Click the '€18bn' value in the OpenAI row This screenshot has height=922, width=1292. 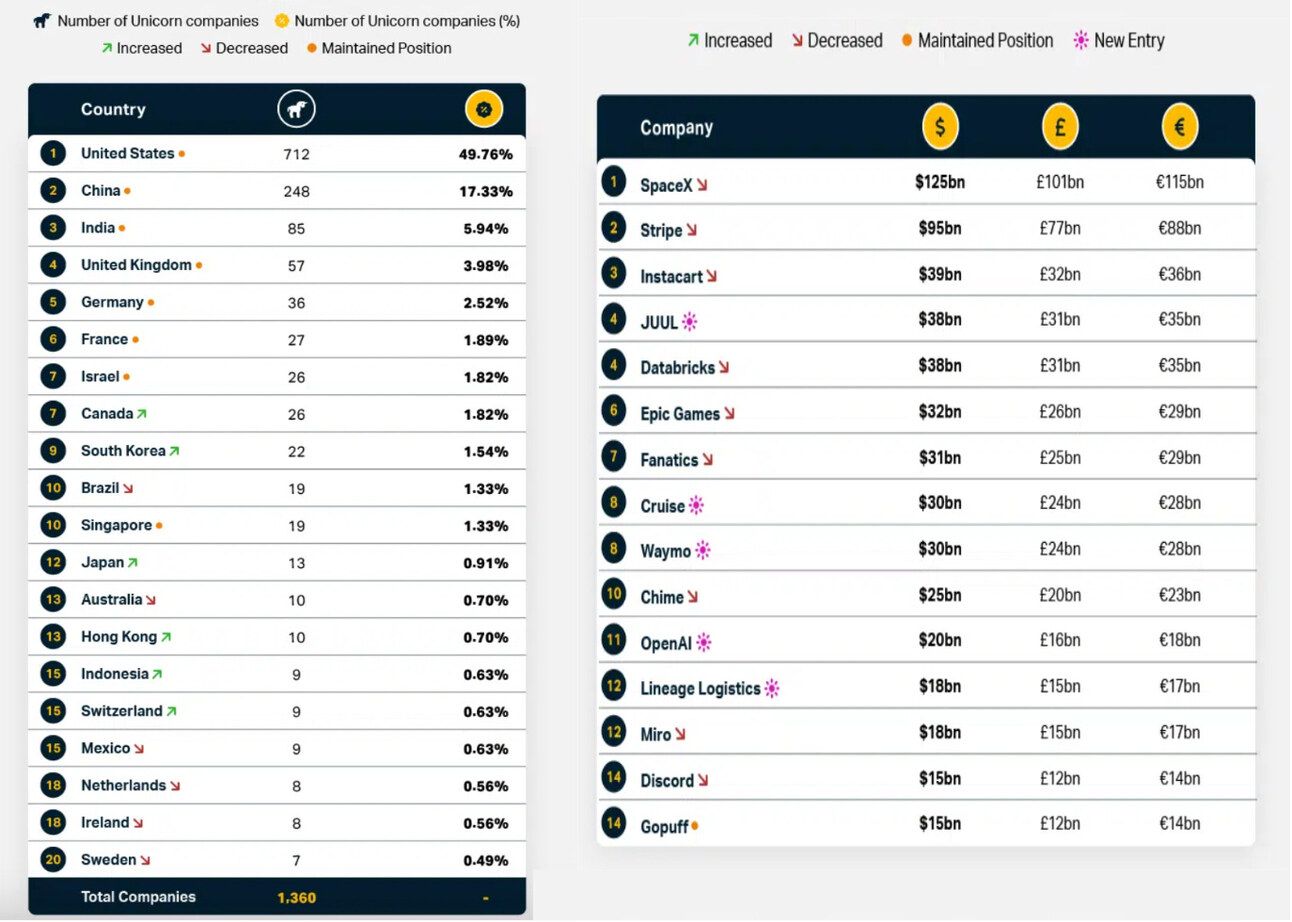coord(1179,640)
